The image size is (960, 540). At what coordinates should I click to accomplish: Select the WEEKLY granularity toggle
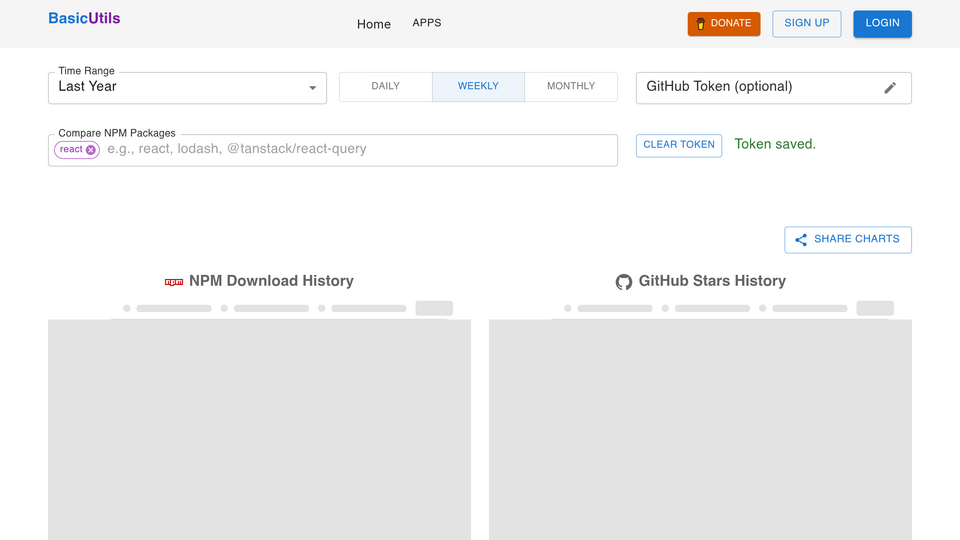tap(478, 86)
